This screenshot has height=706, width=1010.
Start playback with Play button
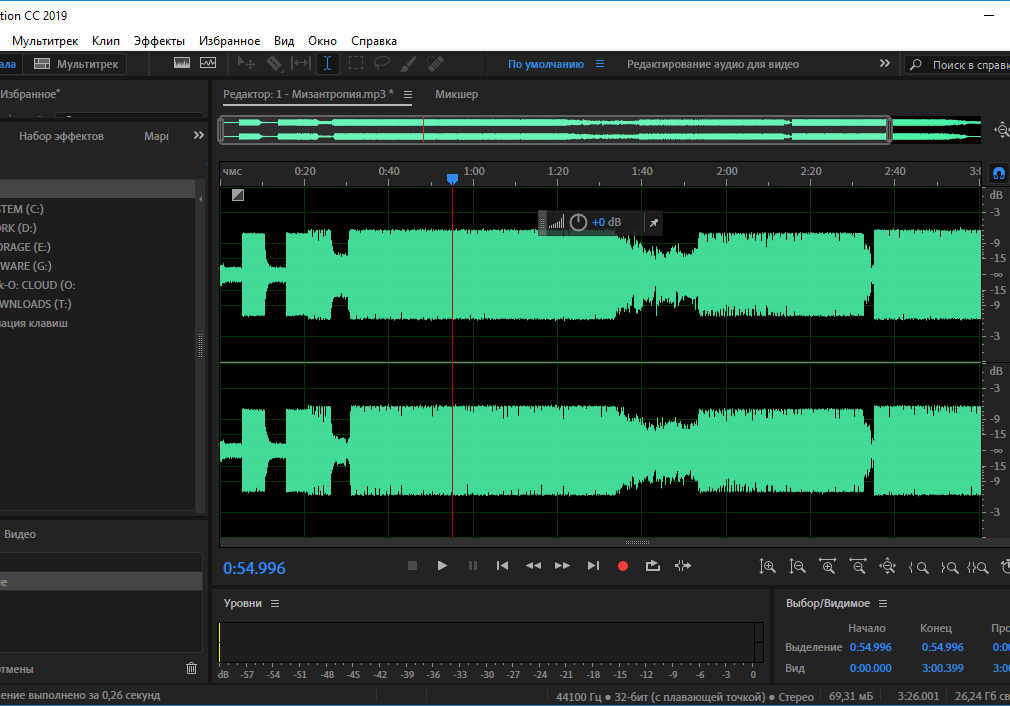(x=442, y=566)
